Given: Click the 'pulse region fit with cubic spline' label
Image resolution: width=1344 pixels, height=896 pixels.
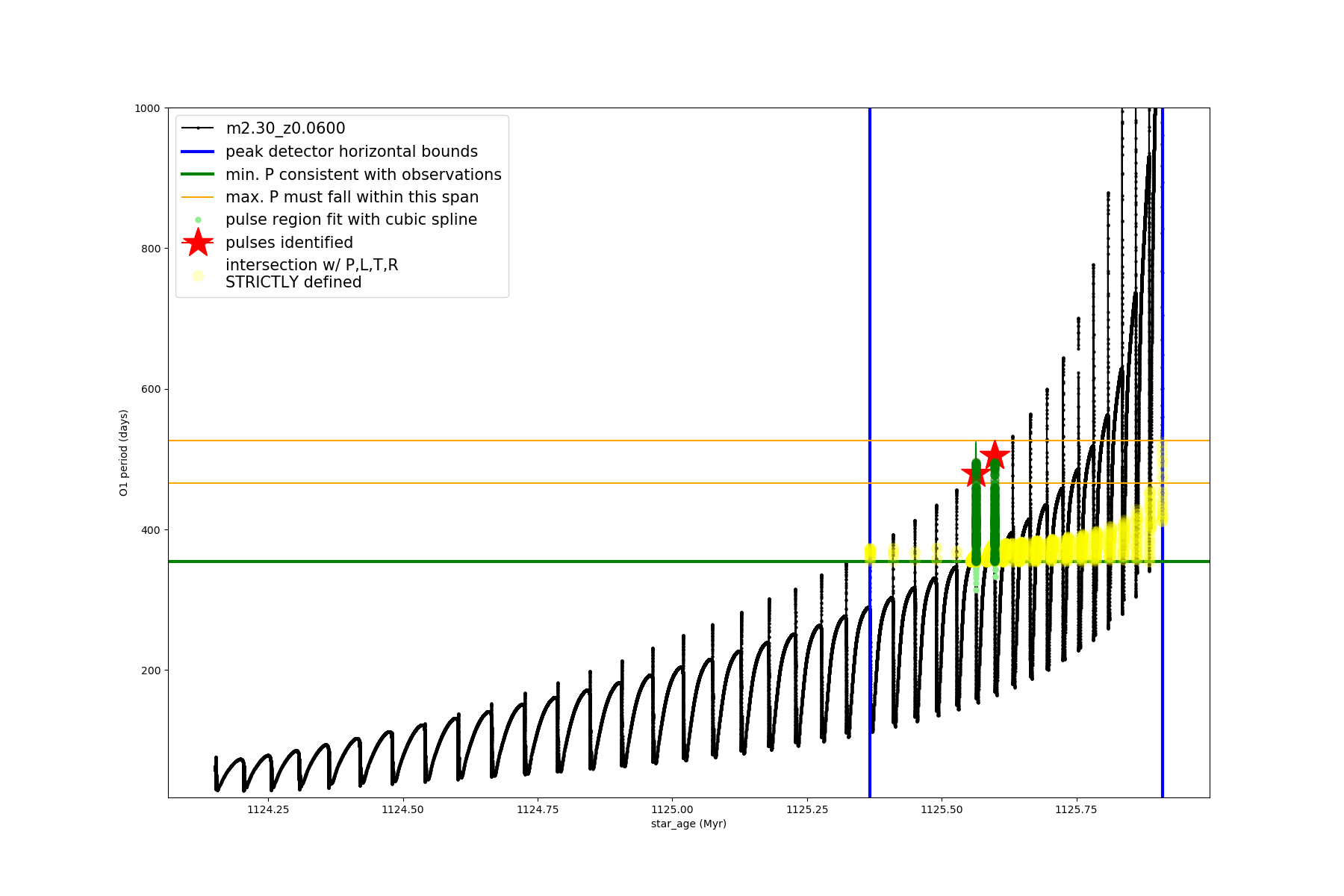Looking at the screenshot, I should (x=351, y=220).
